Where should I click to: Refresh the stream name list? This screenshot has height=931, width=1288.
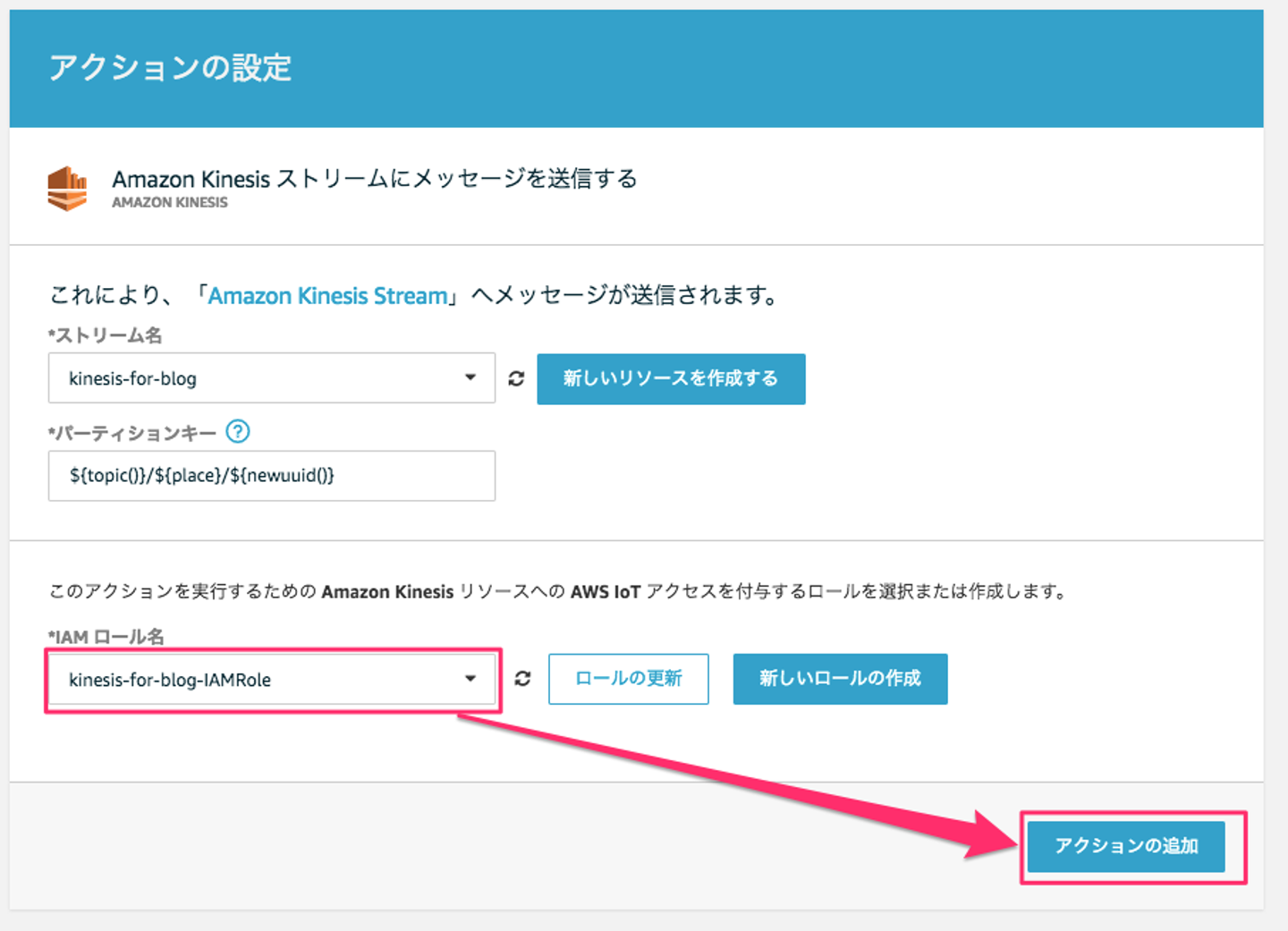(x=516, y=378)
